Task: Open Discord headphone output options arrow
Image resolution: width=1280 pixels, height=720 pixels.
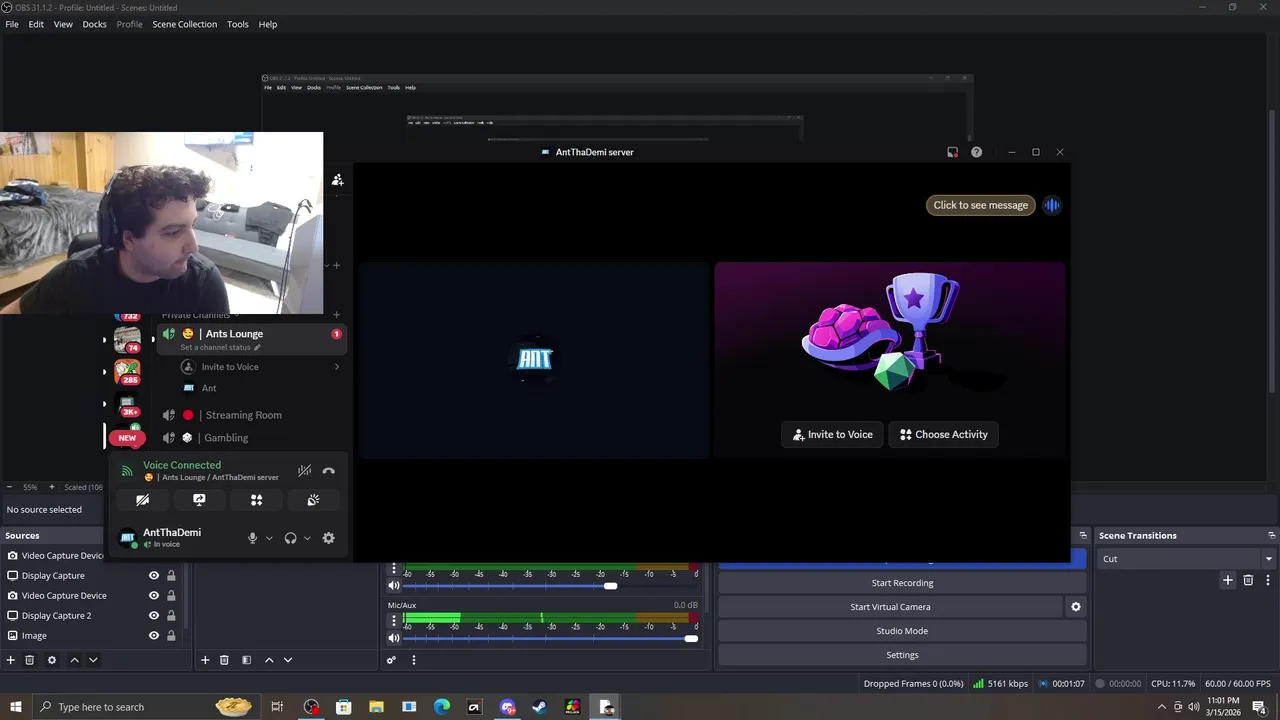Action: coord(307,538)
